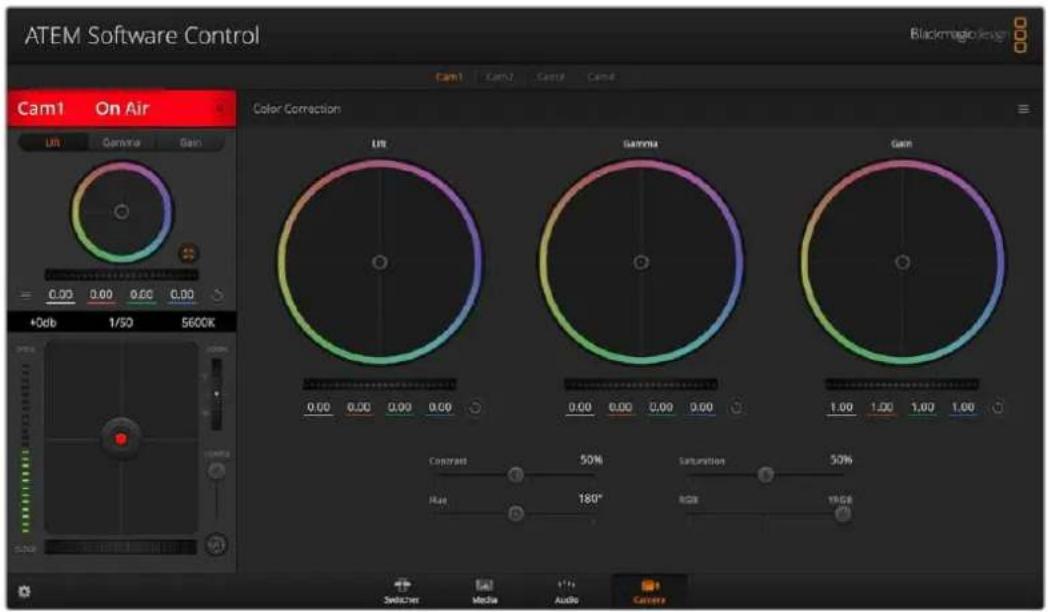Click the focus wheel strip at Cam1 bottom
This screenshot has height=612, width=1048.
click(x=121, y=547)
